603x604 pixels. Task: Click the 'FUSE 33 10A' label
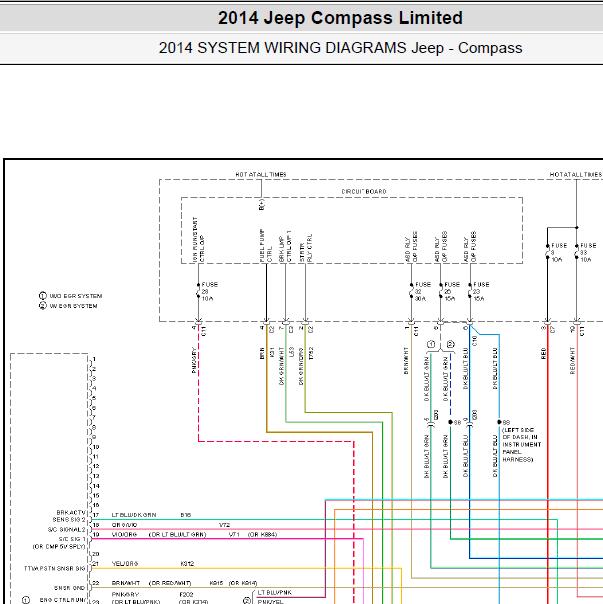tap(588, 253)
